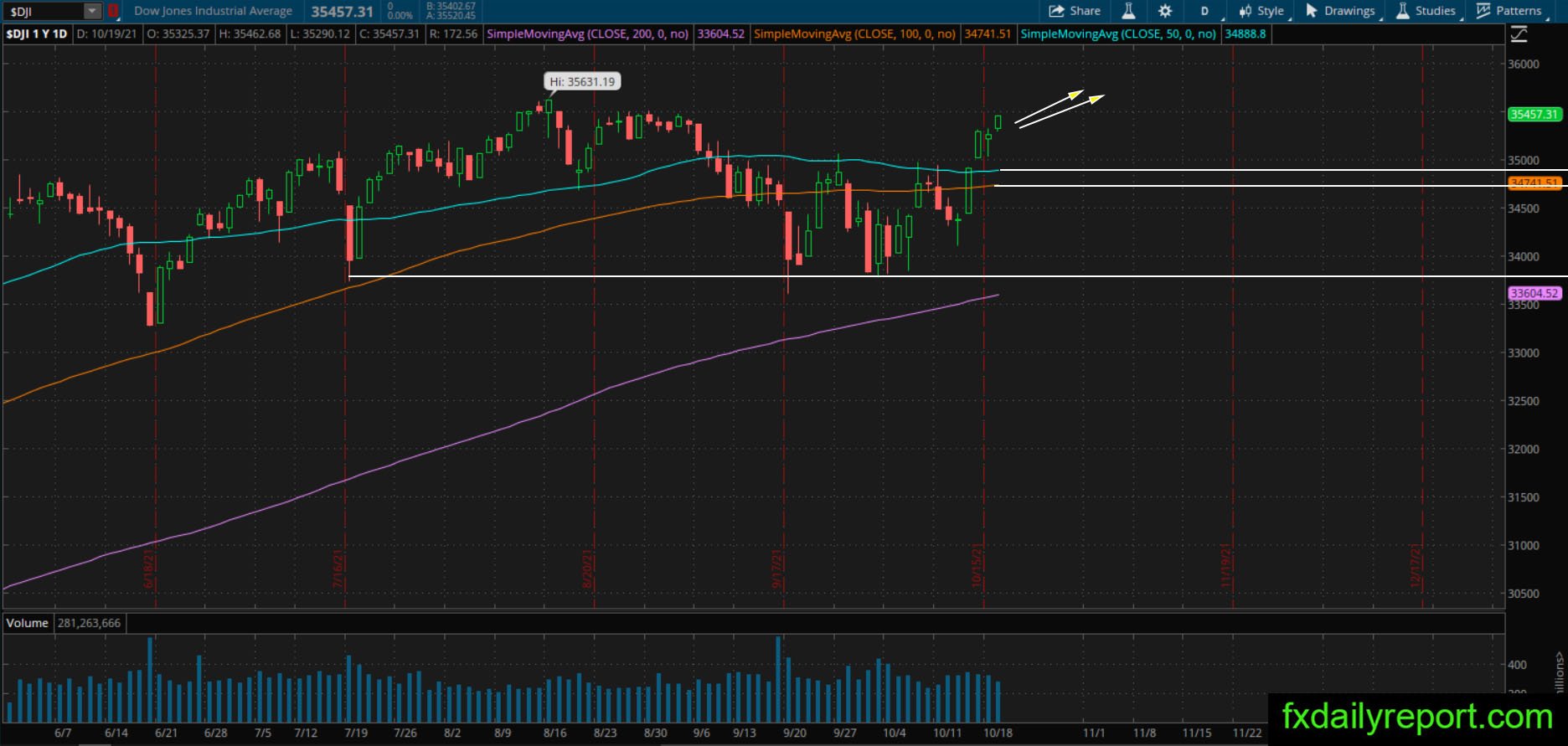Click the H: 35462.68 high value
This screenshot has height=746, width=1568.
(250, 34)
